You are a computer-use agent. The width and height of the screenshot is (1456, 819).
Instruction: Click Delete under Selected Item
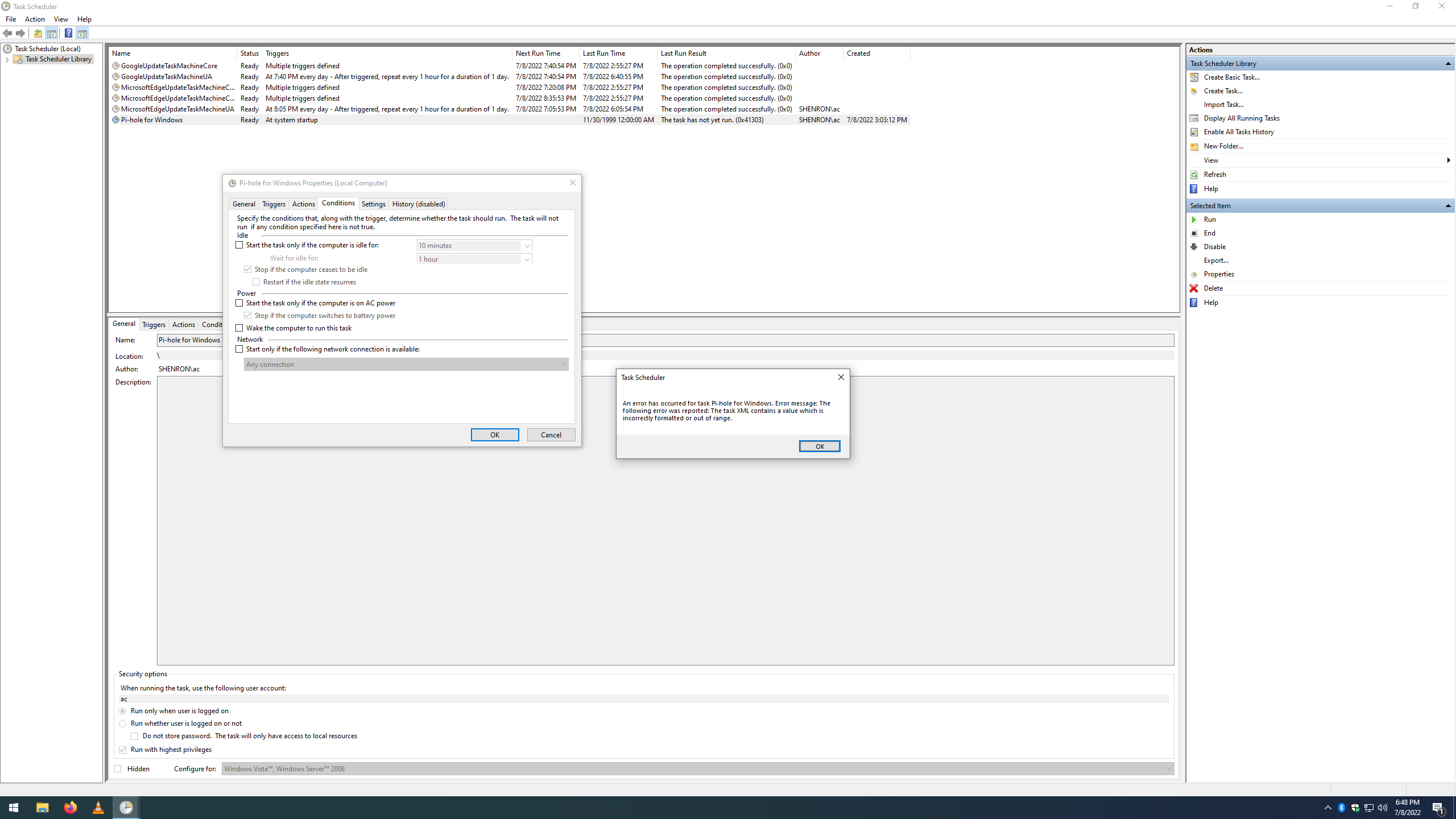[1212, 288]
